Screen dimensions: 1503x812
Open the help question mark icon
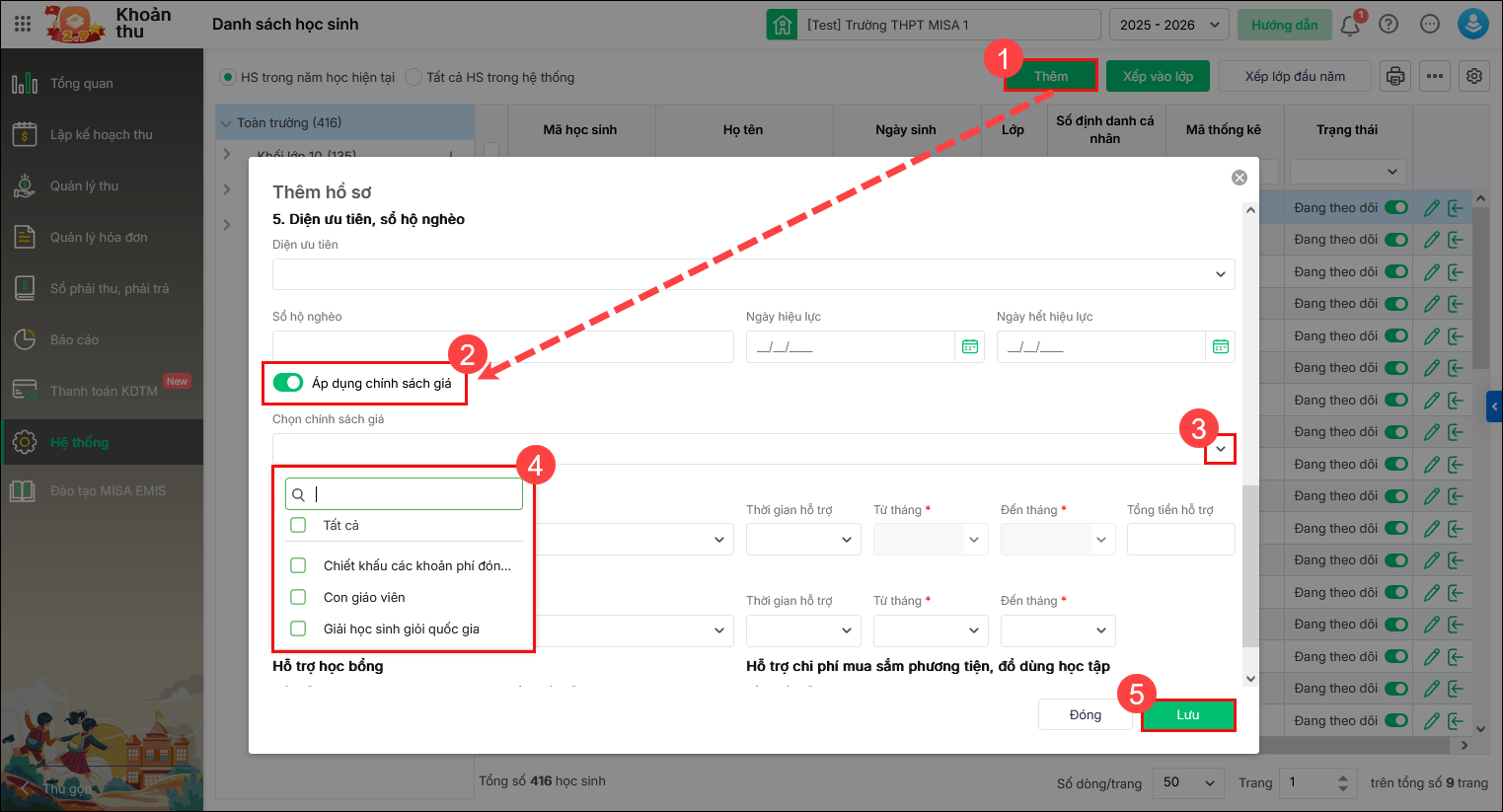(x=1389, y=25)
